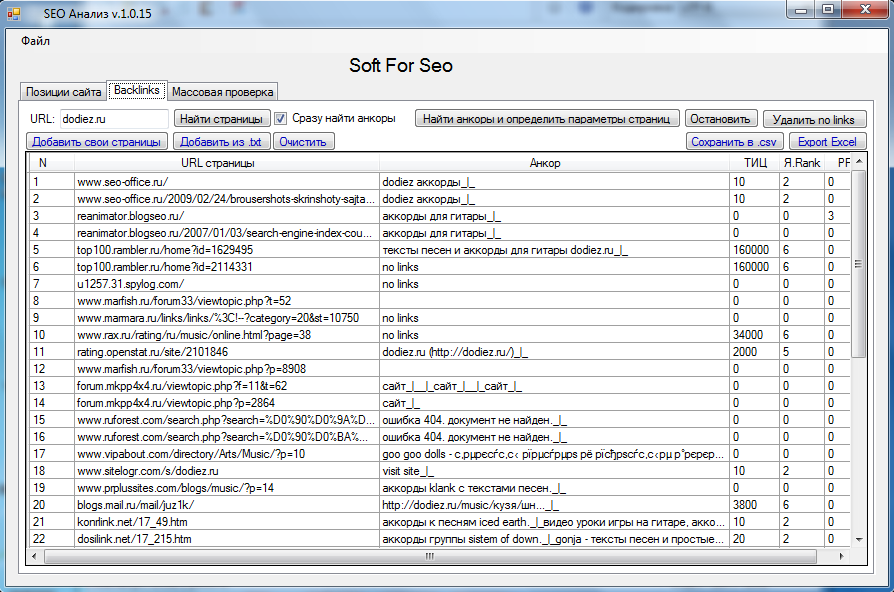This screenshot has width=894, height=592.
Task: Click the SEO Анализ app icon in title bar
Action: pos(14,13)
